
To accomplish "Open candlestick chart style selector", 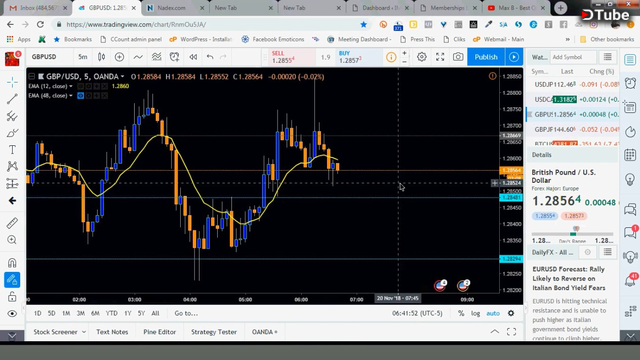I will pos(101,57).
